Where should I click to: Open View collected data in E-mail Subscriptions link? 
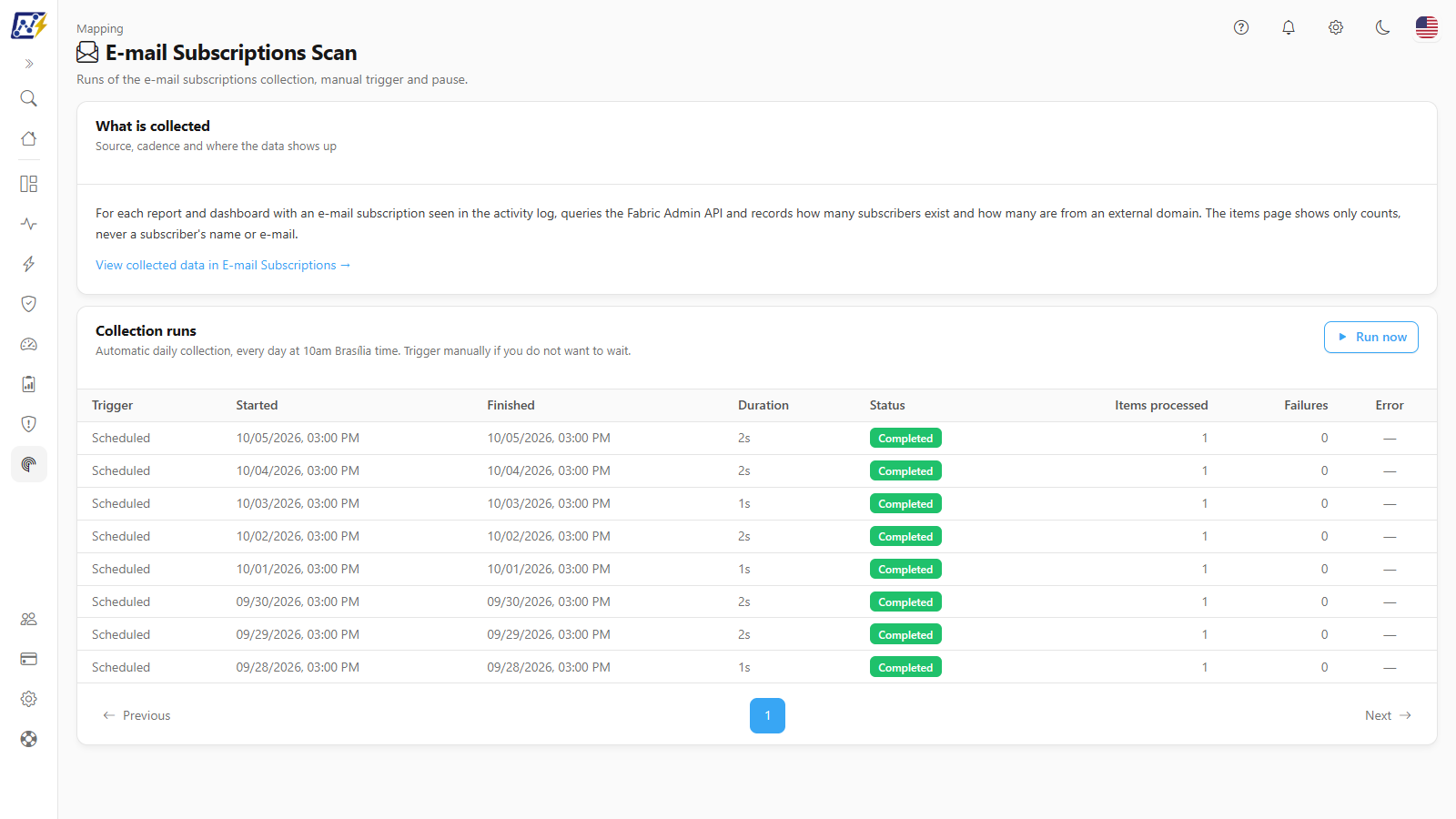(x=223, y=265)
